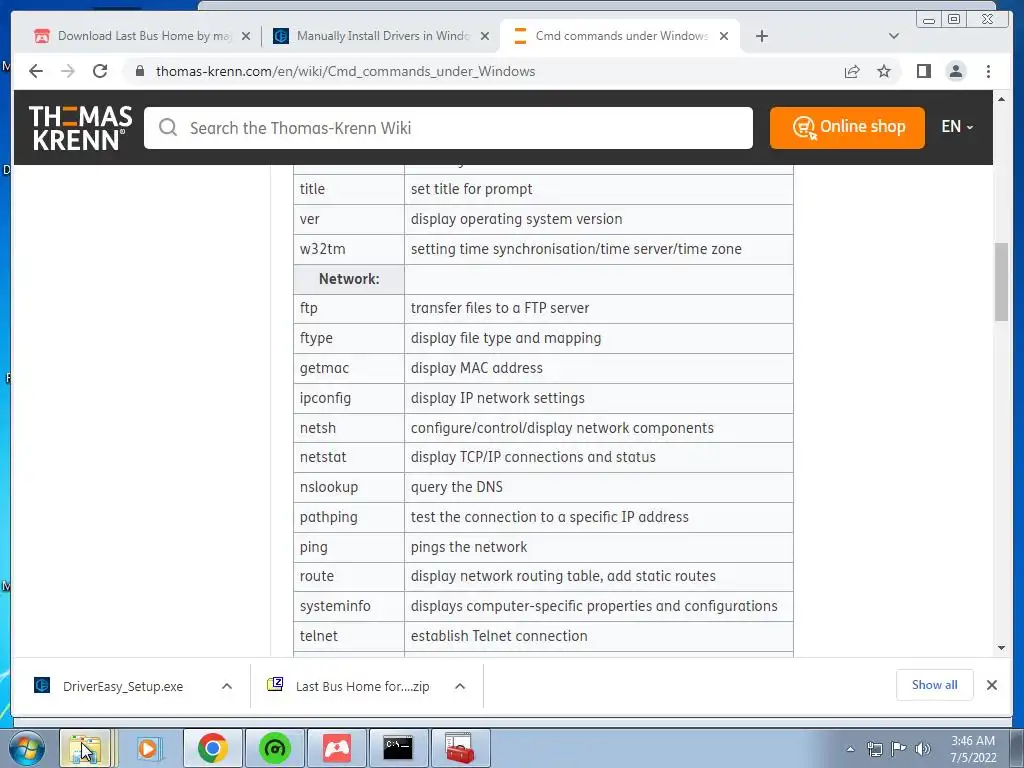Focus the Thomas-Krenn Wiki search field
The width and height of the screenshot is (1024, 768).
(x=448, y=128)
